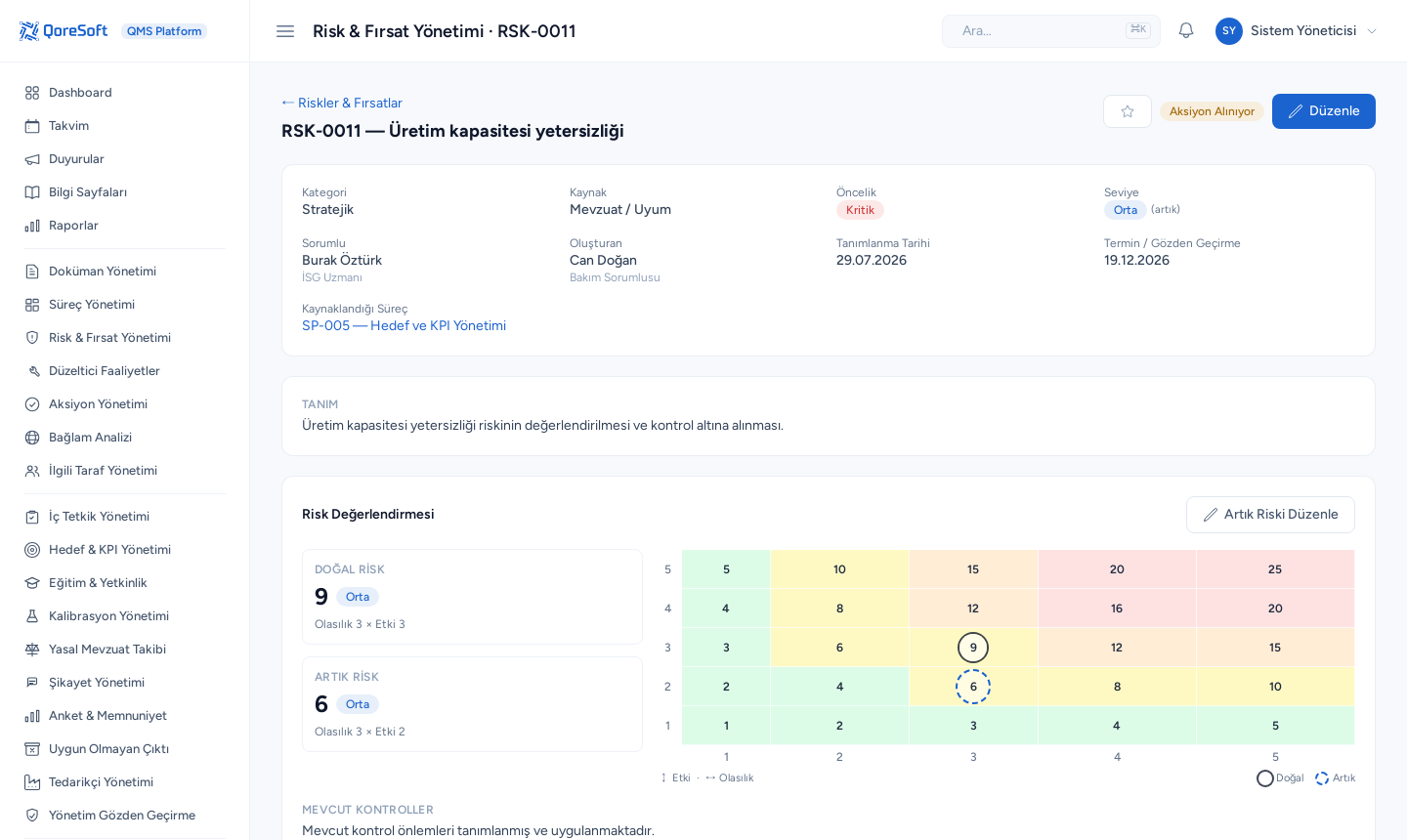This screenshot has width=1407, height=840.
Task: Open notifications bell
Action: click(x=1186, y=30)
